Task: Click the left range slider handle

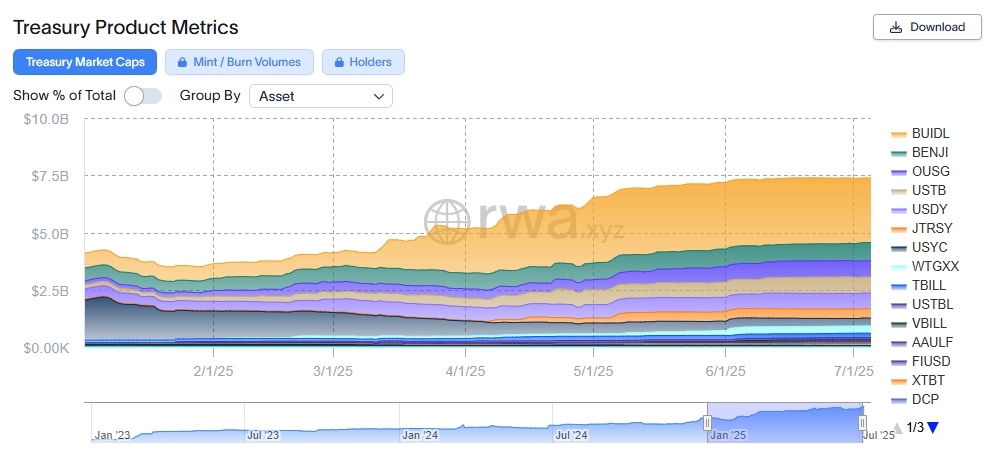Action: (x=708, y=422)
